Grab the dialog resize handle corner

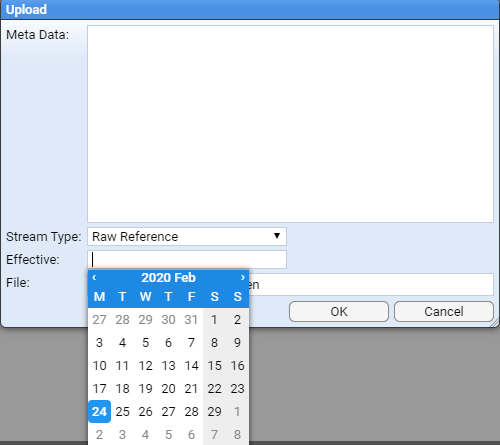[495, 323]
